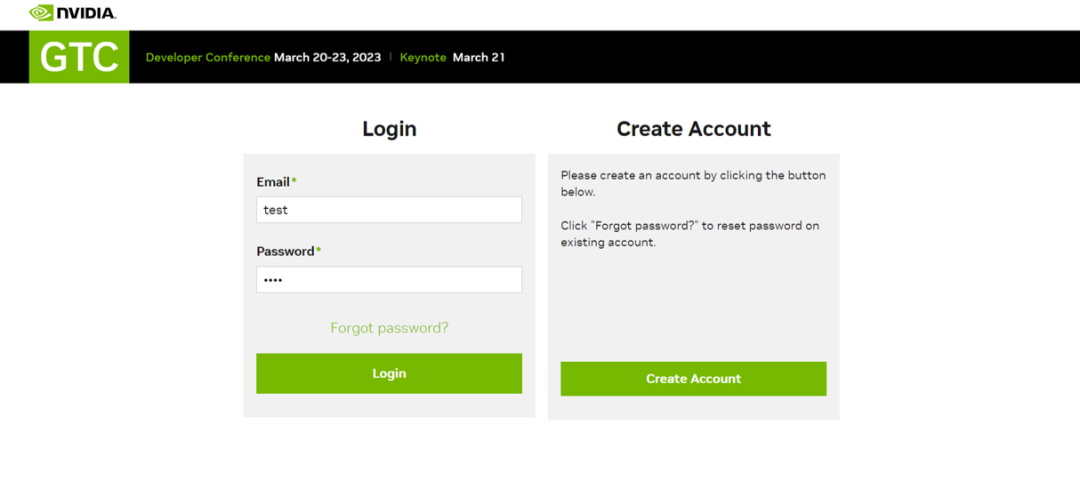Viewport: 1080px width, 481px height.
Task: Focus the Email input containing "test"
Action: [389, 210]
